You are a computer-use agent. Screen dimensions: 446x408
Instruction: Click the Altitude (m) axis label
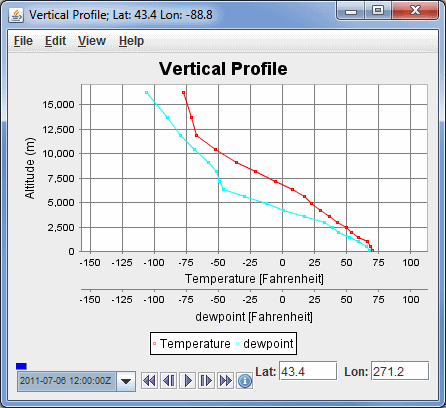click(30, 168)
